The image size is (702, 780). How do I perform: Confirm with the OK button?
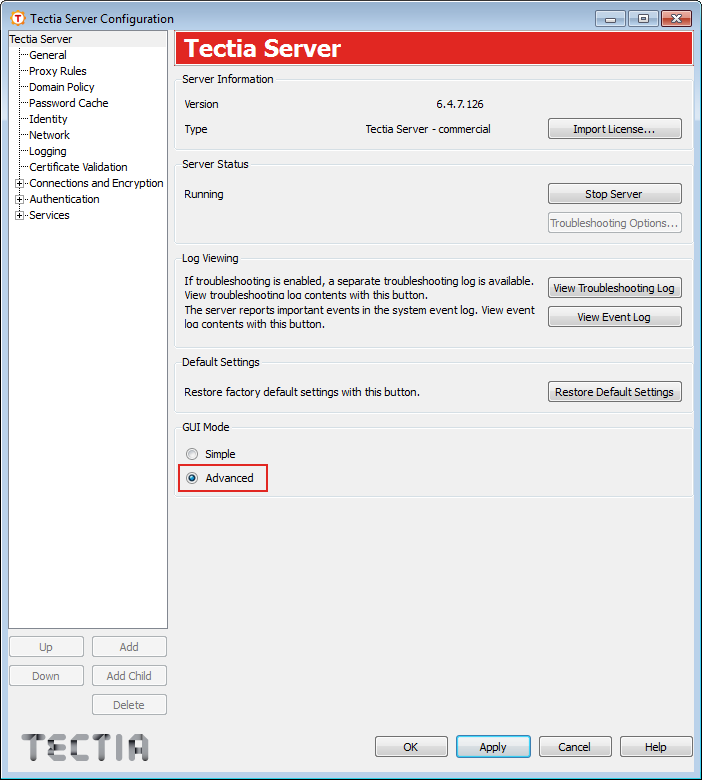coord(411,747)
